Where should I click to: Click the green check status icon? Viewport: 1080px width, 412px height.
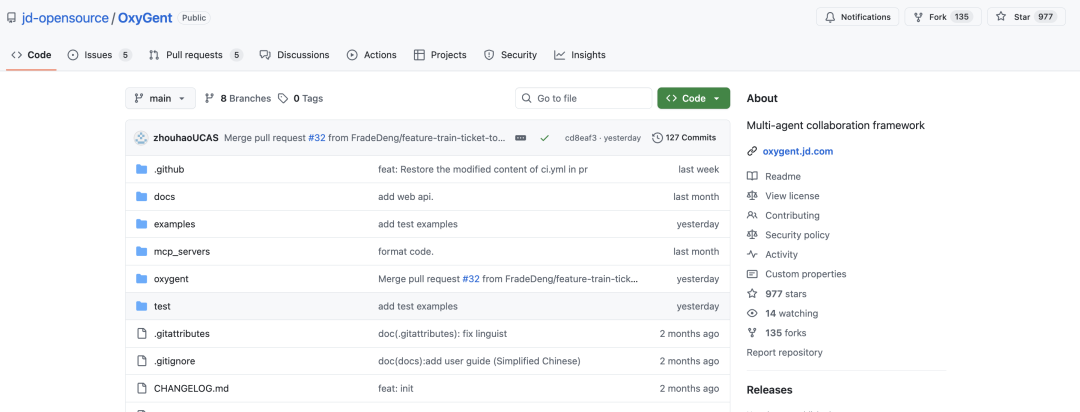coord(544,138)
